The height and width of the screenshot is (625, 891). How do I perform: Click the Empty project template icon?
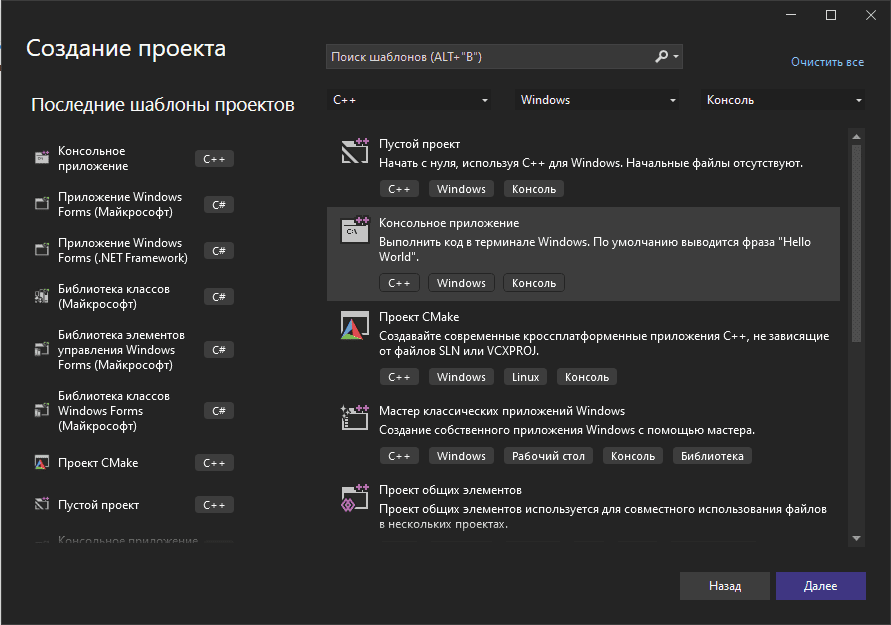click(355, 151)
